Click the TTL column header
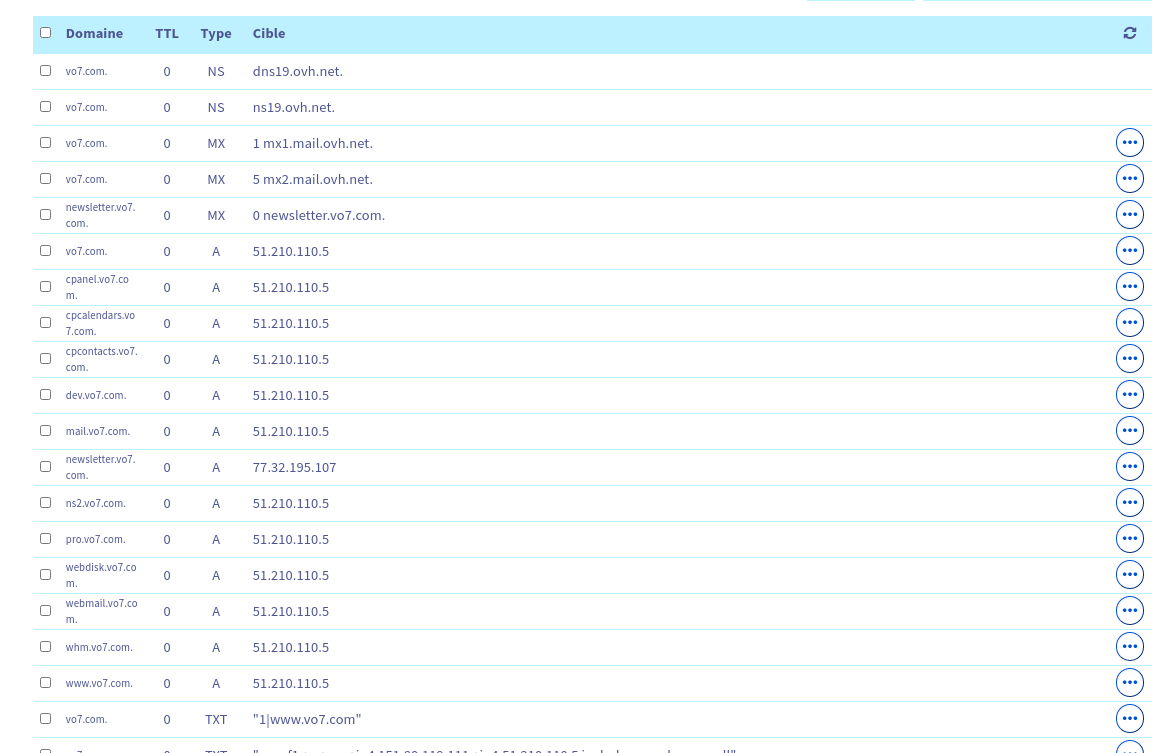 pyautogui.click(x=167, y=34)
